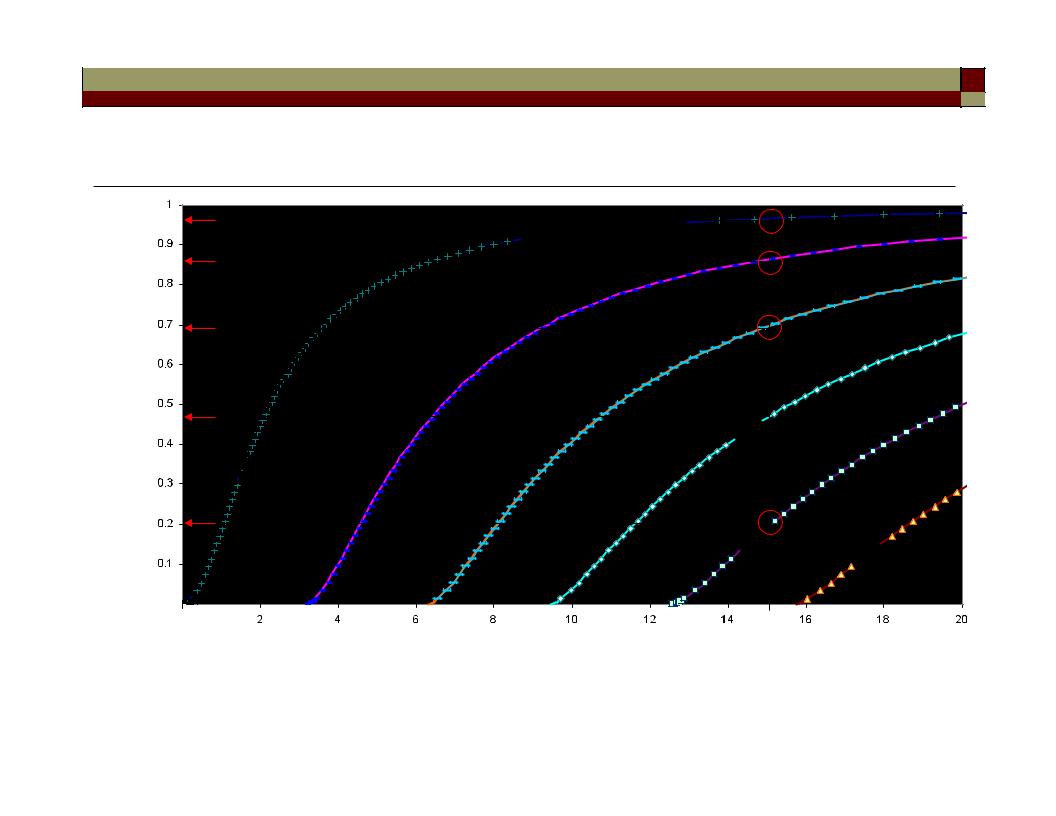Click the y-axis value "0.9"

coord(166,244)
